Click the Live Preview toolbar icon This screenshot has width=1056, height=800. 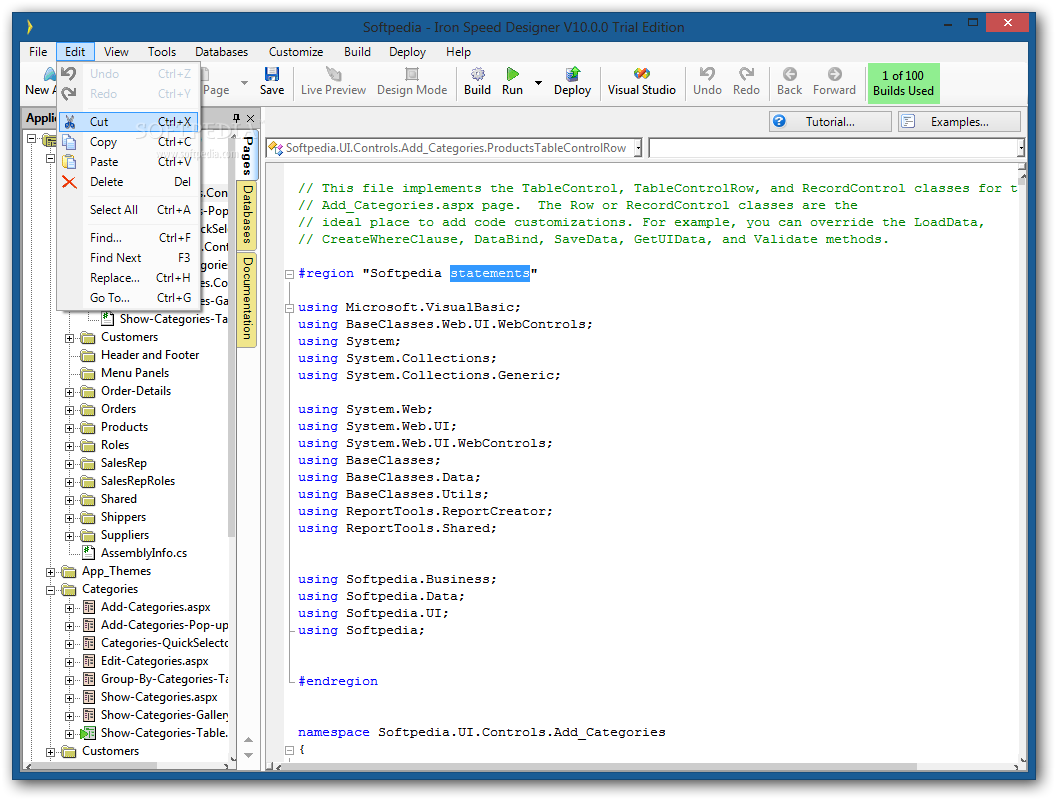(333, 74)
